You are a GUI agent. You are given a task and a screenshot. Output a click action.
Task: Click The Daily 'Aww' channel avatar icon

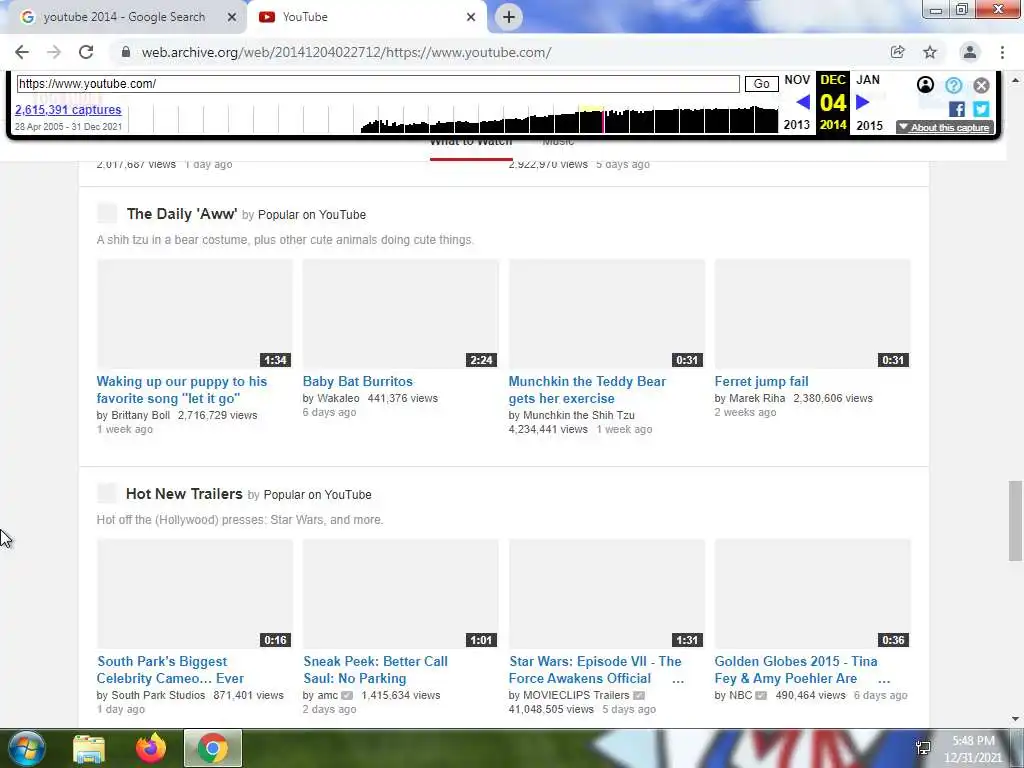tap(107, 214)
